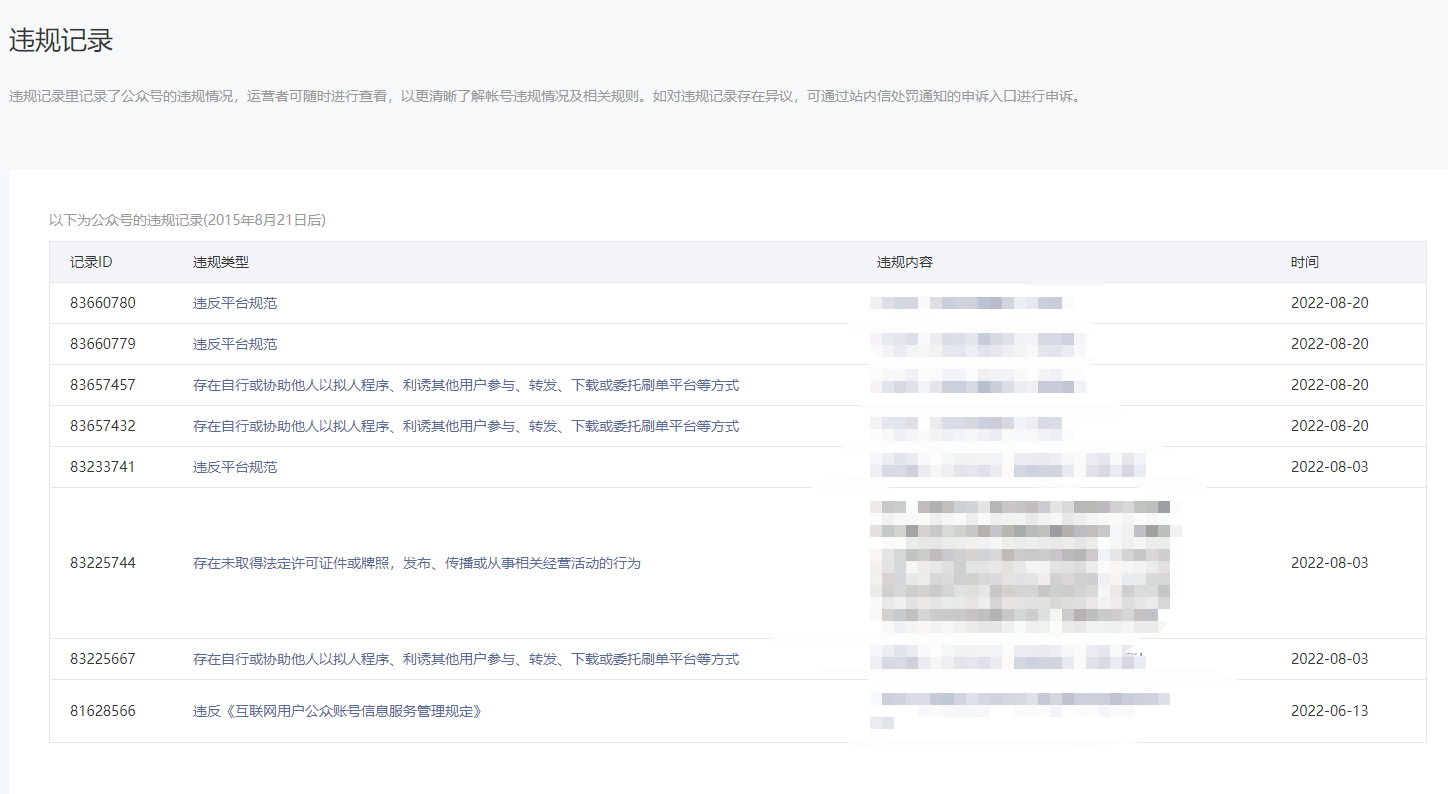Image resolution: width=1448 pixels, height=794 pixels.
Task: Select record ID 83660779
Action: (103, 344)
